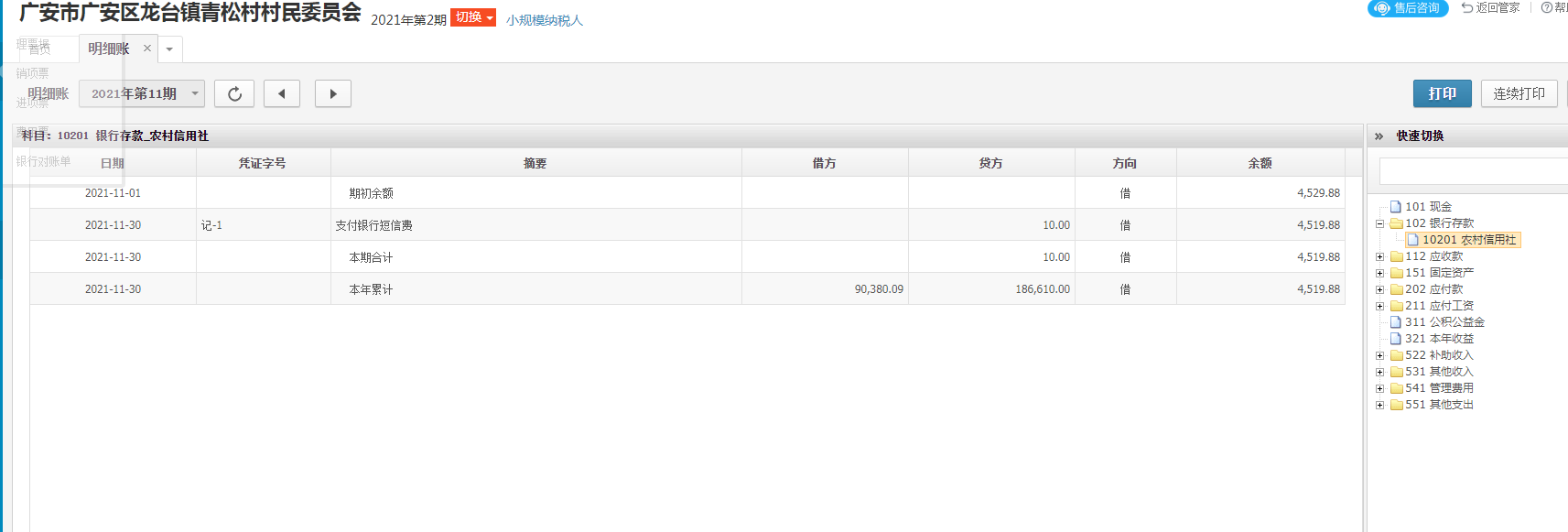
Task: Click the 90,380.09 debit total
Action: 879,289
